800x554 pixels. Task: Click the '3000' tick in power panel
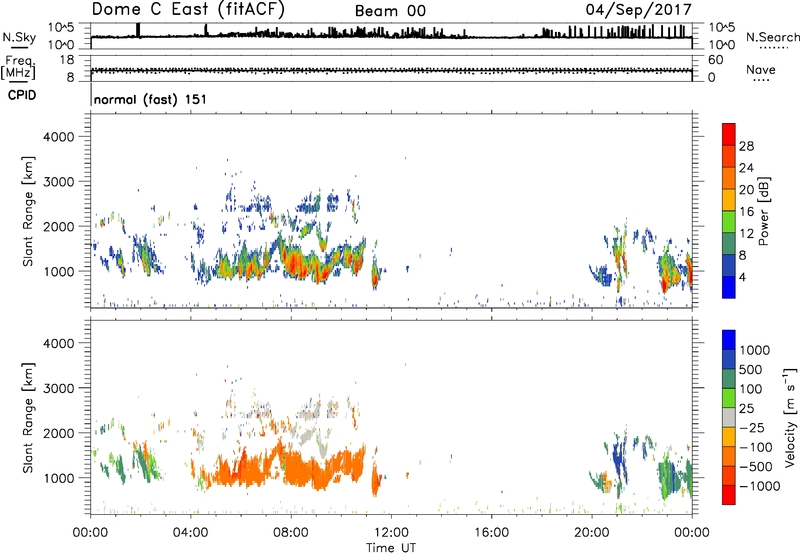pyautogui.click(x=59, y=182)
